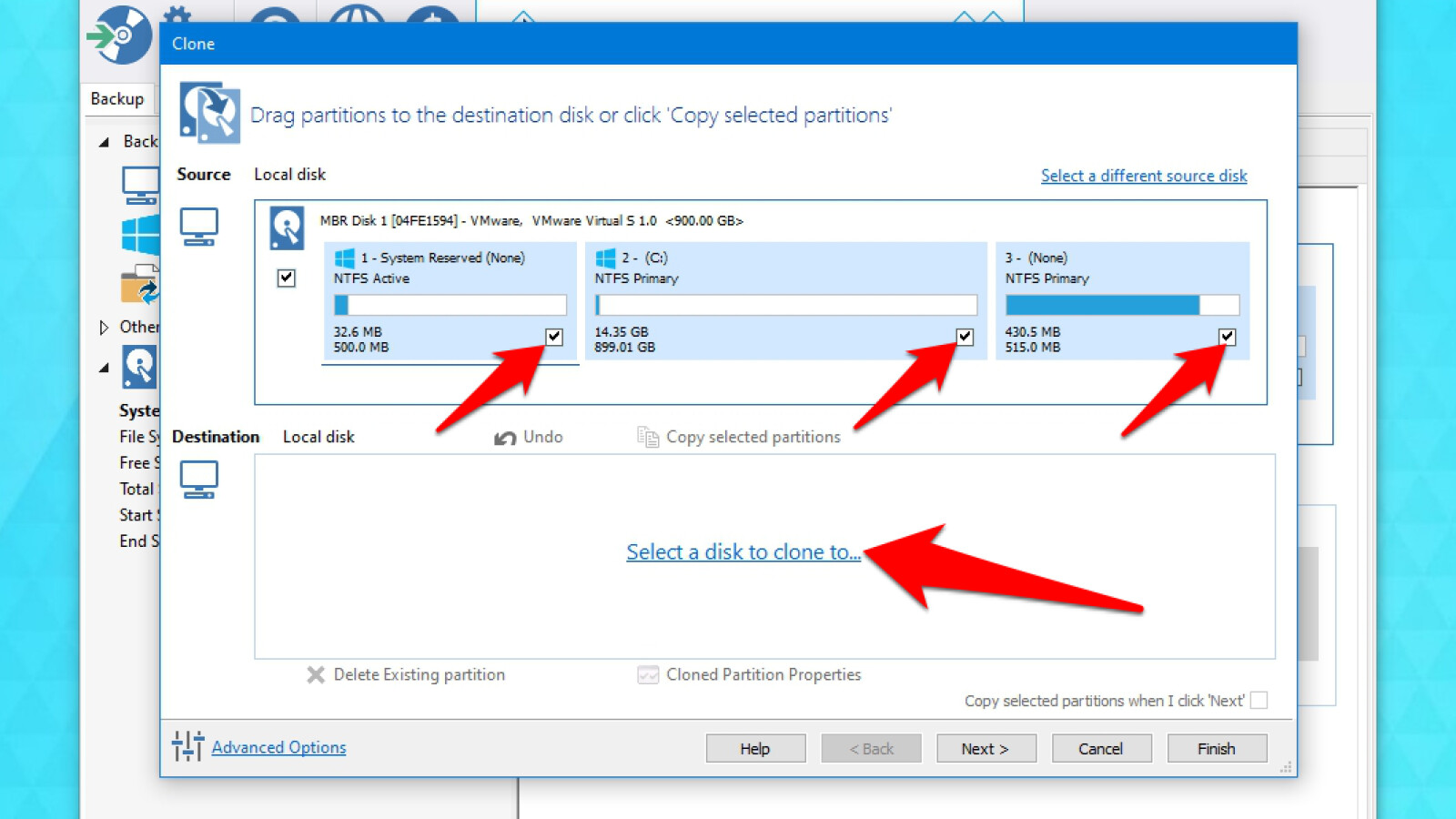Click 'Copy selected partitions' text button

click(753, 437)
